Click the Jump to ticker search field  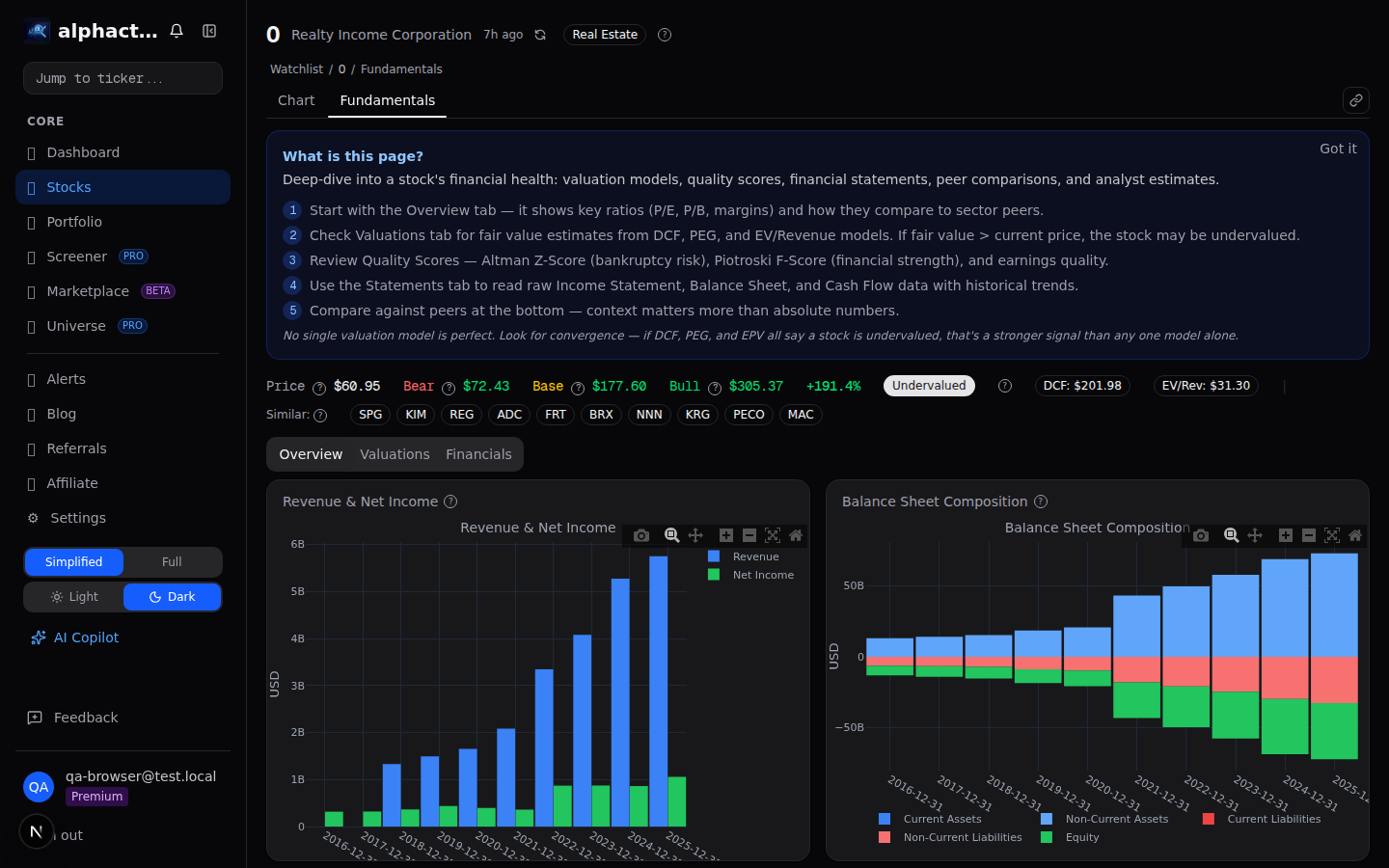coord(123,78)
